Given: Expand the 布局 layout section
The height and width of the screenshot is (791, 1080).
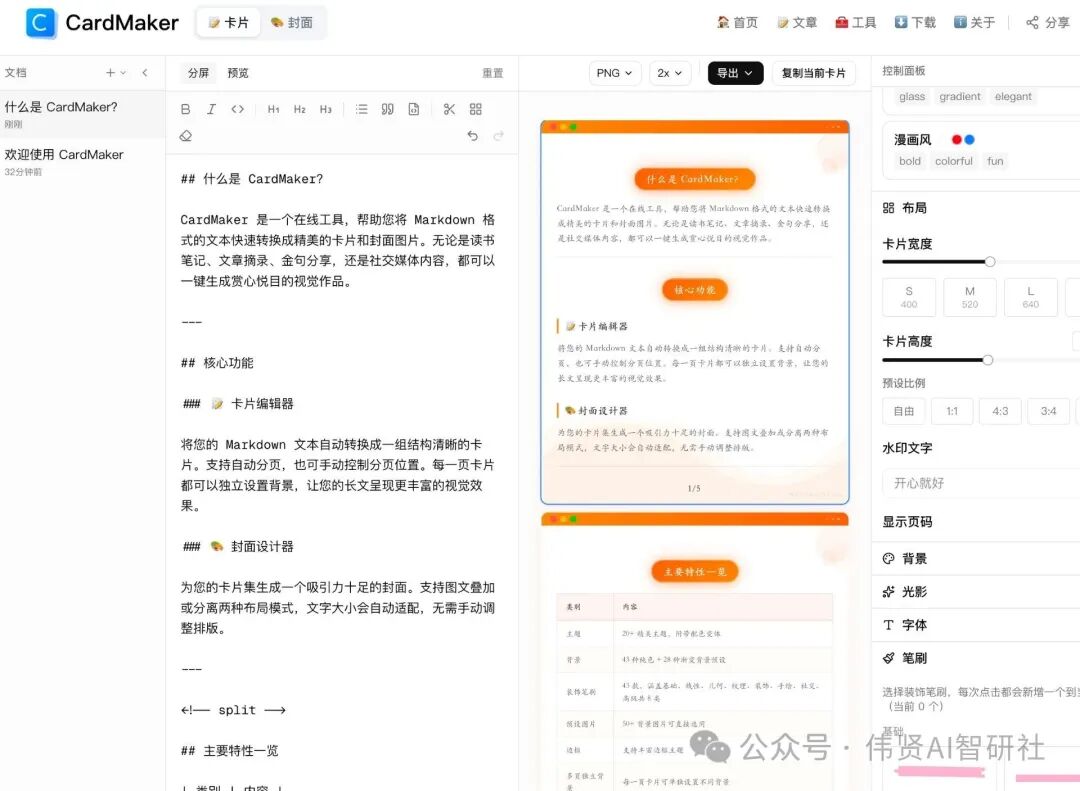Looking at the screenshot, I should pyautogui.click(x=976, y=208).
